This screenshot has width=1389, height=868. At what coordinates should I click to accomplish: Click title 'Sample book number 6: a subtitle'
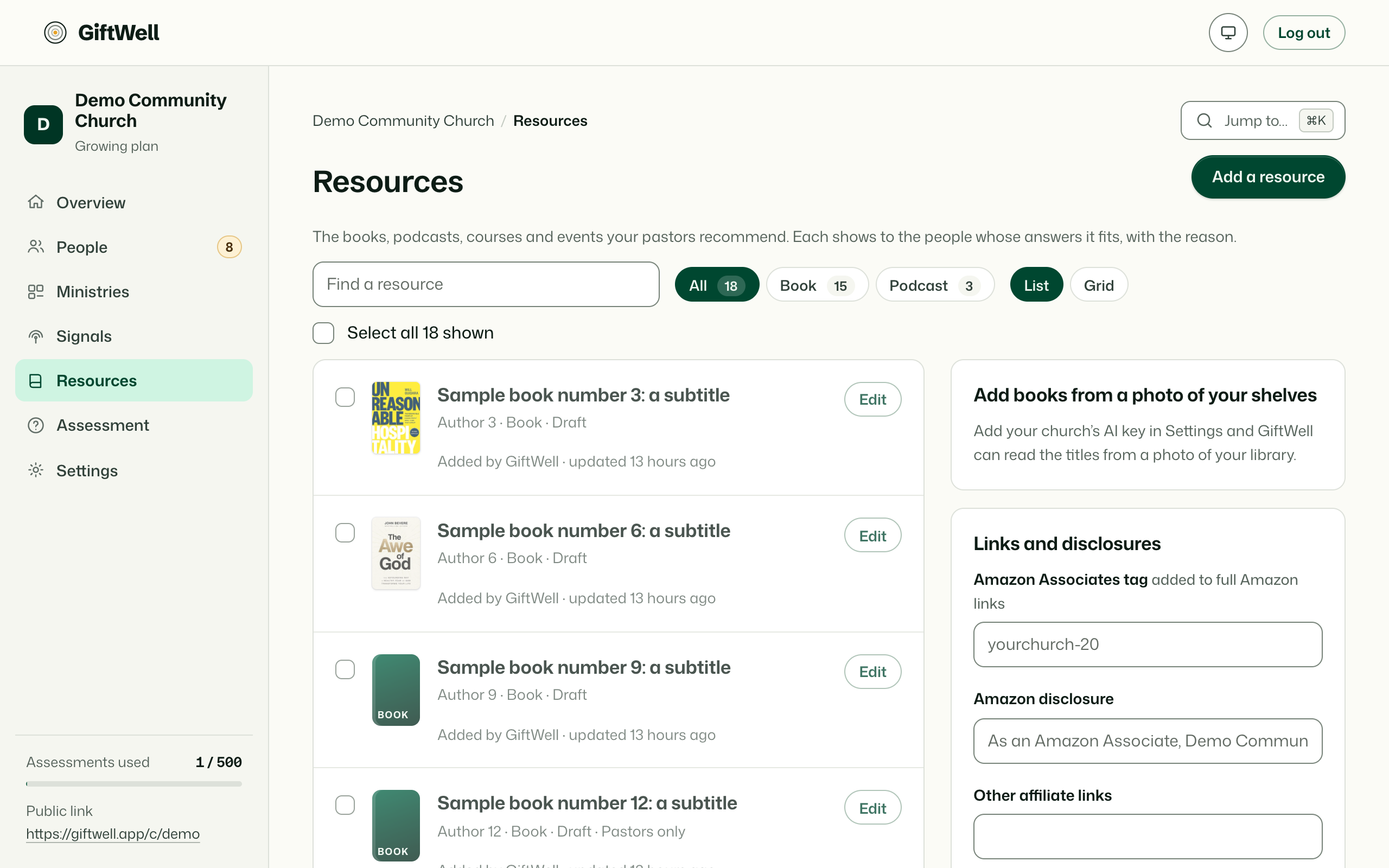tap(584, 531)
